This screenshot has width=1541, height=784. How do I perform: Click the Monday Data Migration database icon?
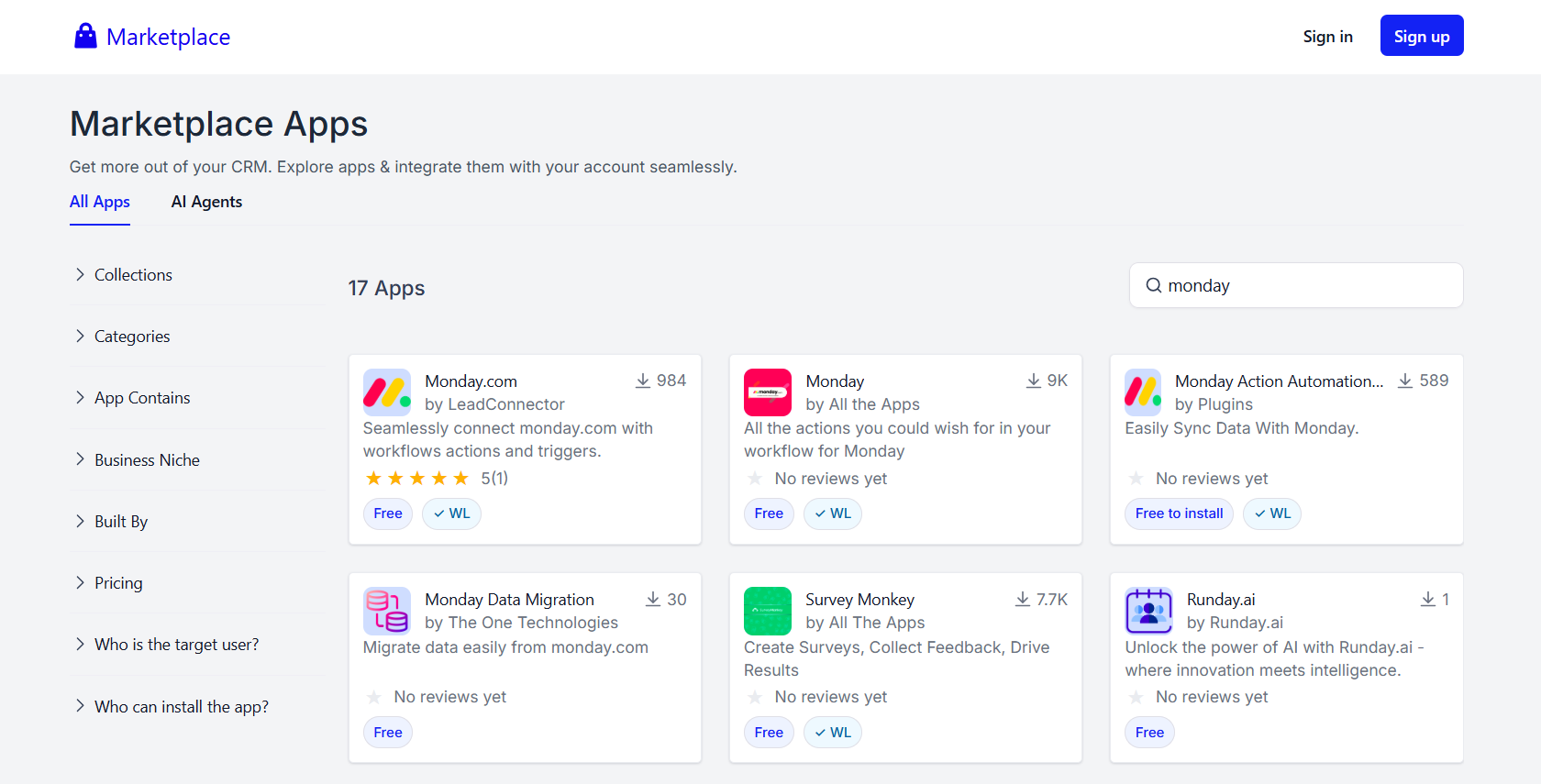click(387, 611)
